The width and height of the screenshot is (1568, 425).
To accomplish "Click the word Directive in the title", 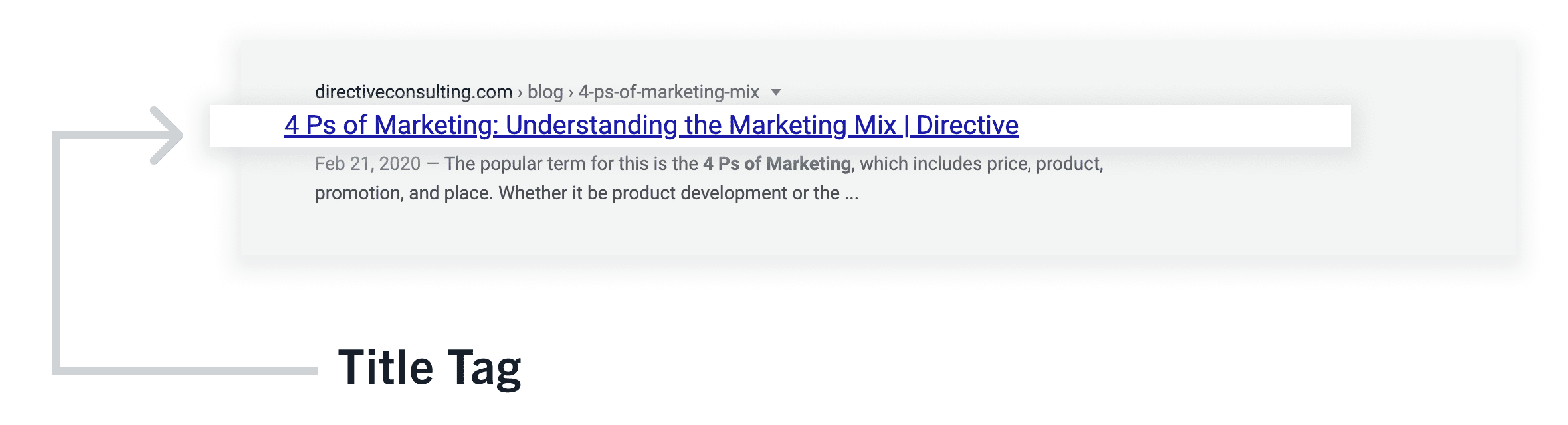I will (967, 125).
